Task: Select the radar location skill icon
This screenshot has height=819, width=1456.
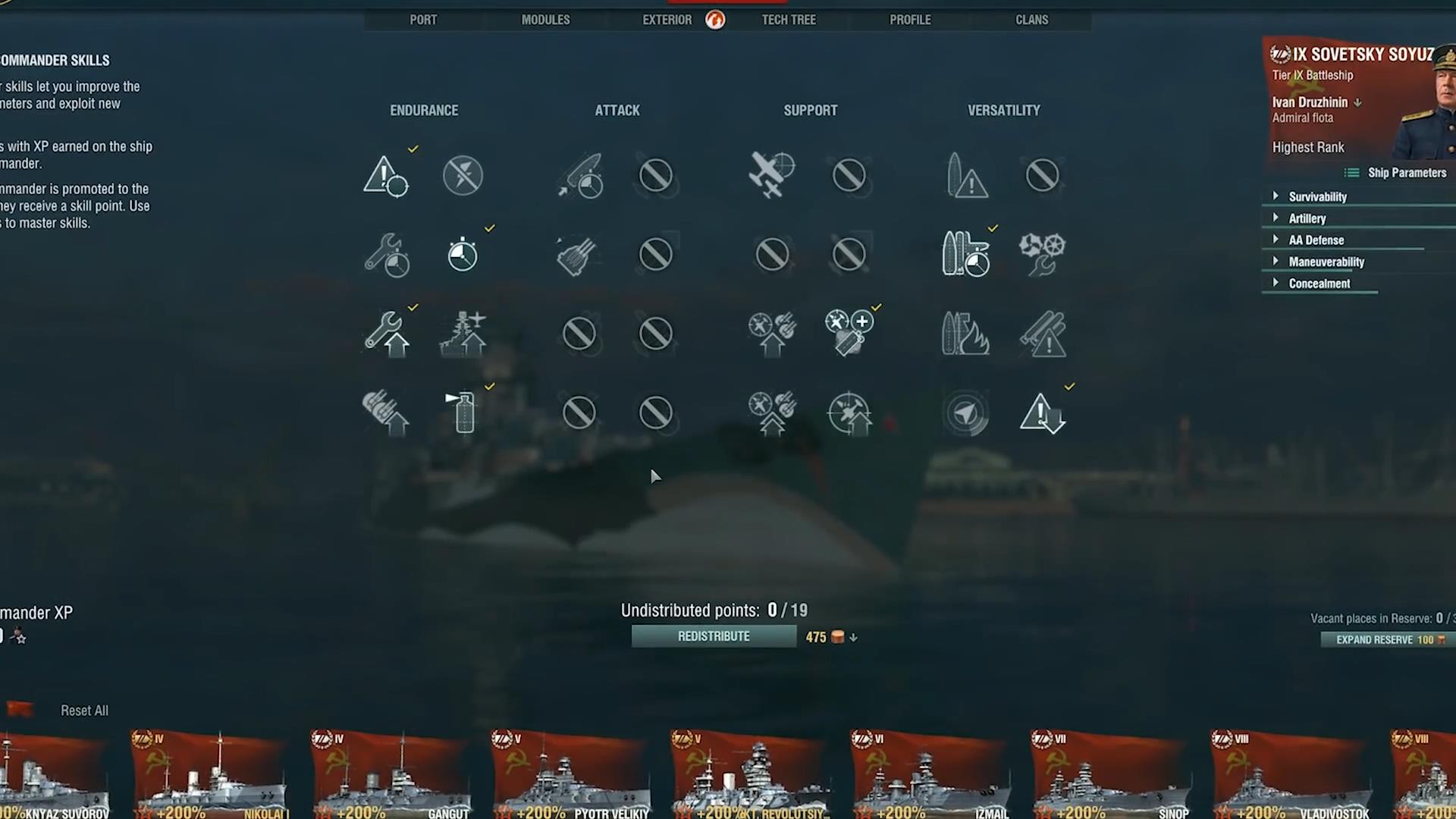Action: click(965, 414)
